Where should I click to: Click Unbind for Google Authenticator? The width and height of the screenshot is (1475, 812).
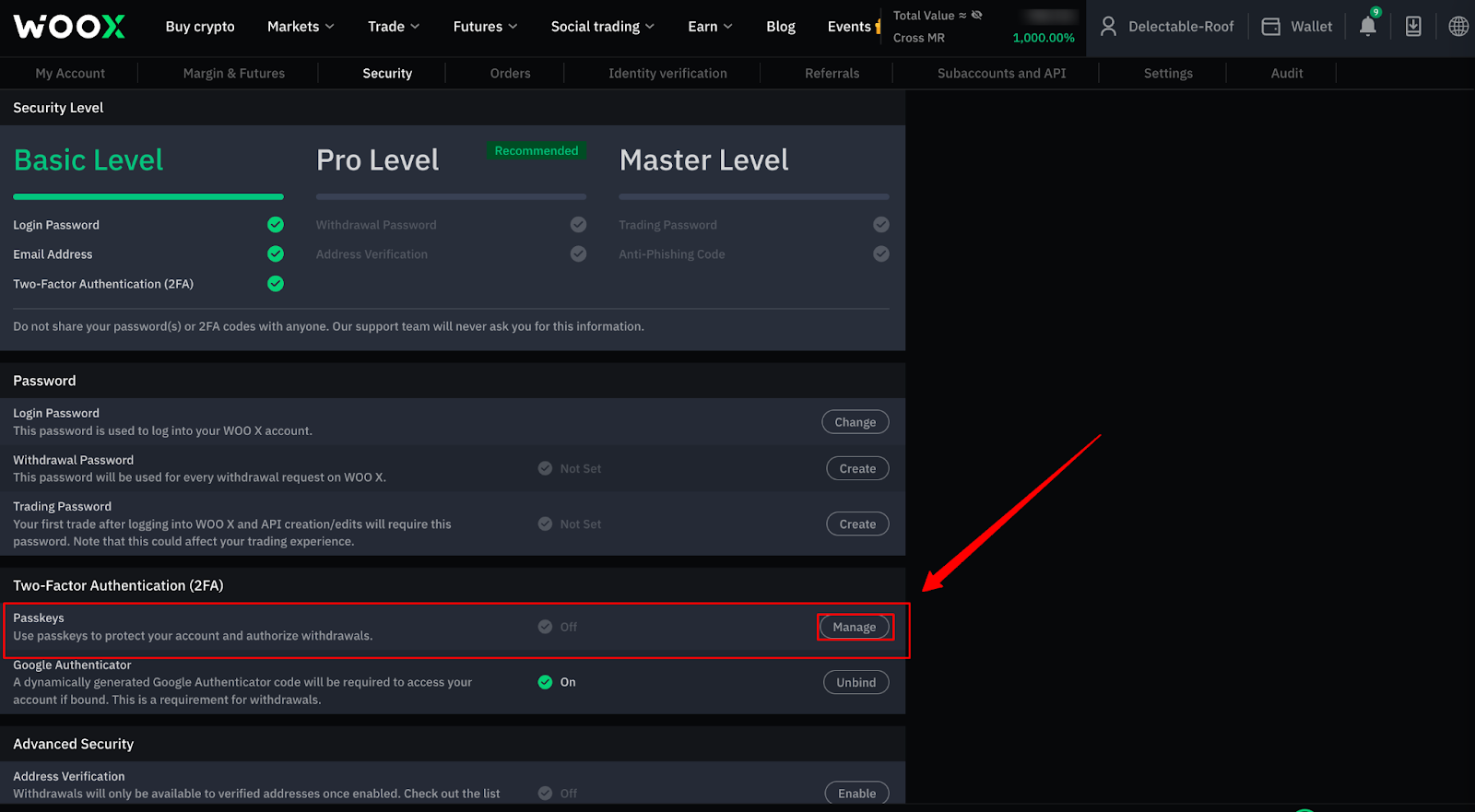[856, 682]
